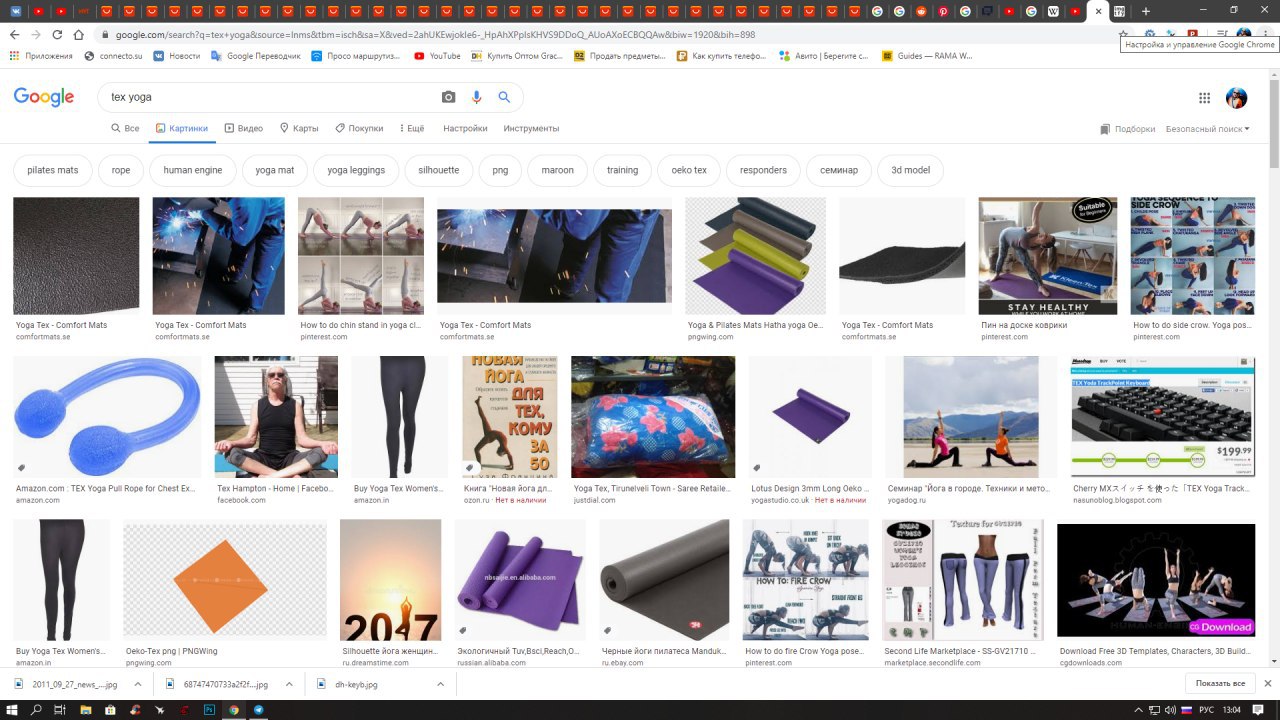Open a new browser tab
The image size is (1280, 720).
pyautogui.click(x=1146, y=11)
